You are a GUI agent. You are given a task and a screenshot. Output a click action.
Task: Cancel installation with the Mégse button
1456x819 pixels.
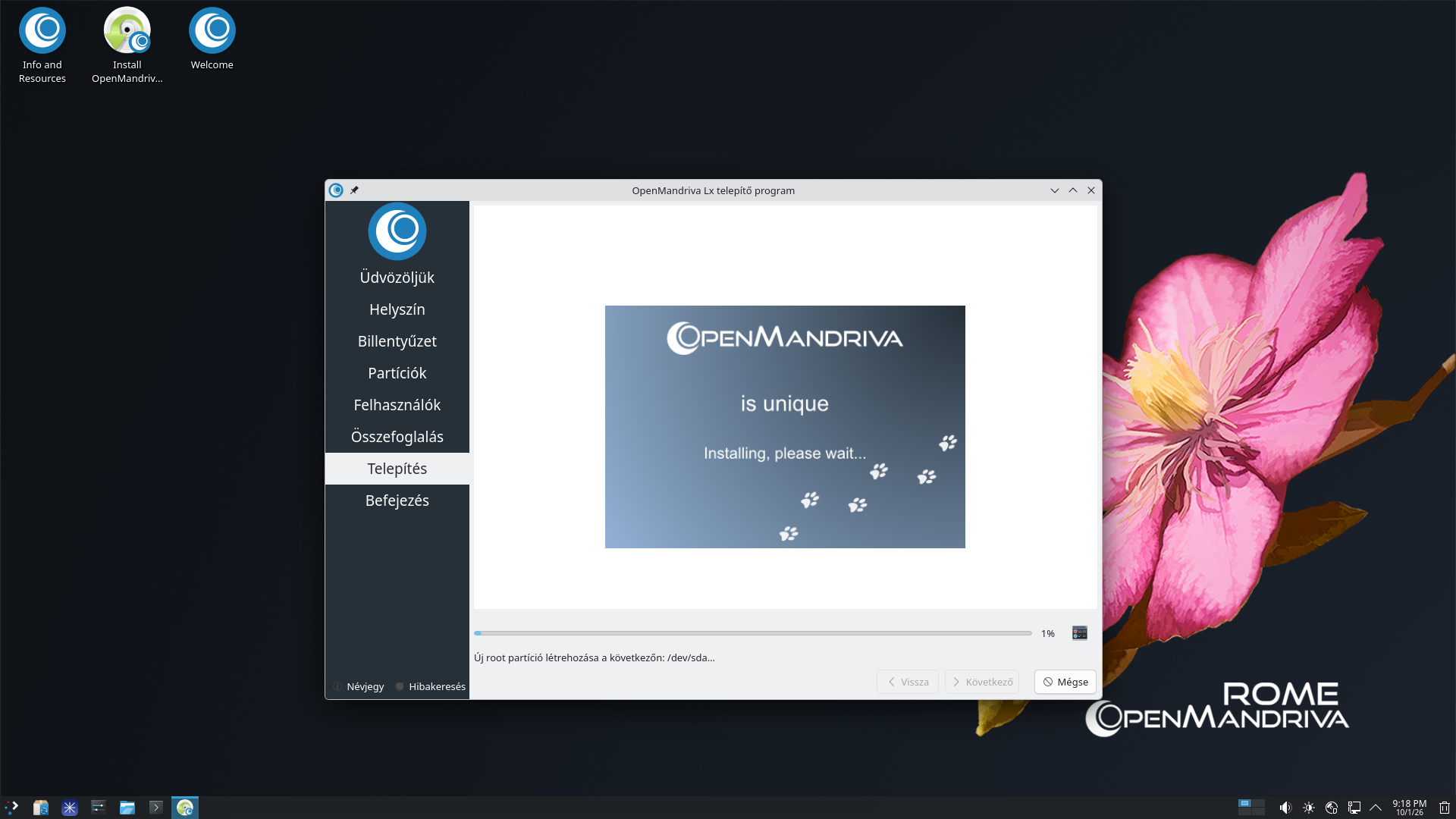[x=1065, y=682]
